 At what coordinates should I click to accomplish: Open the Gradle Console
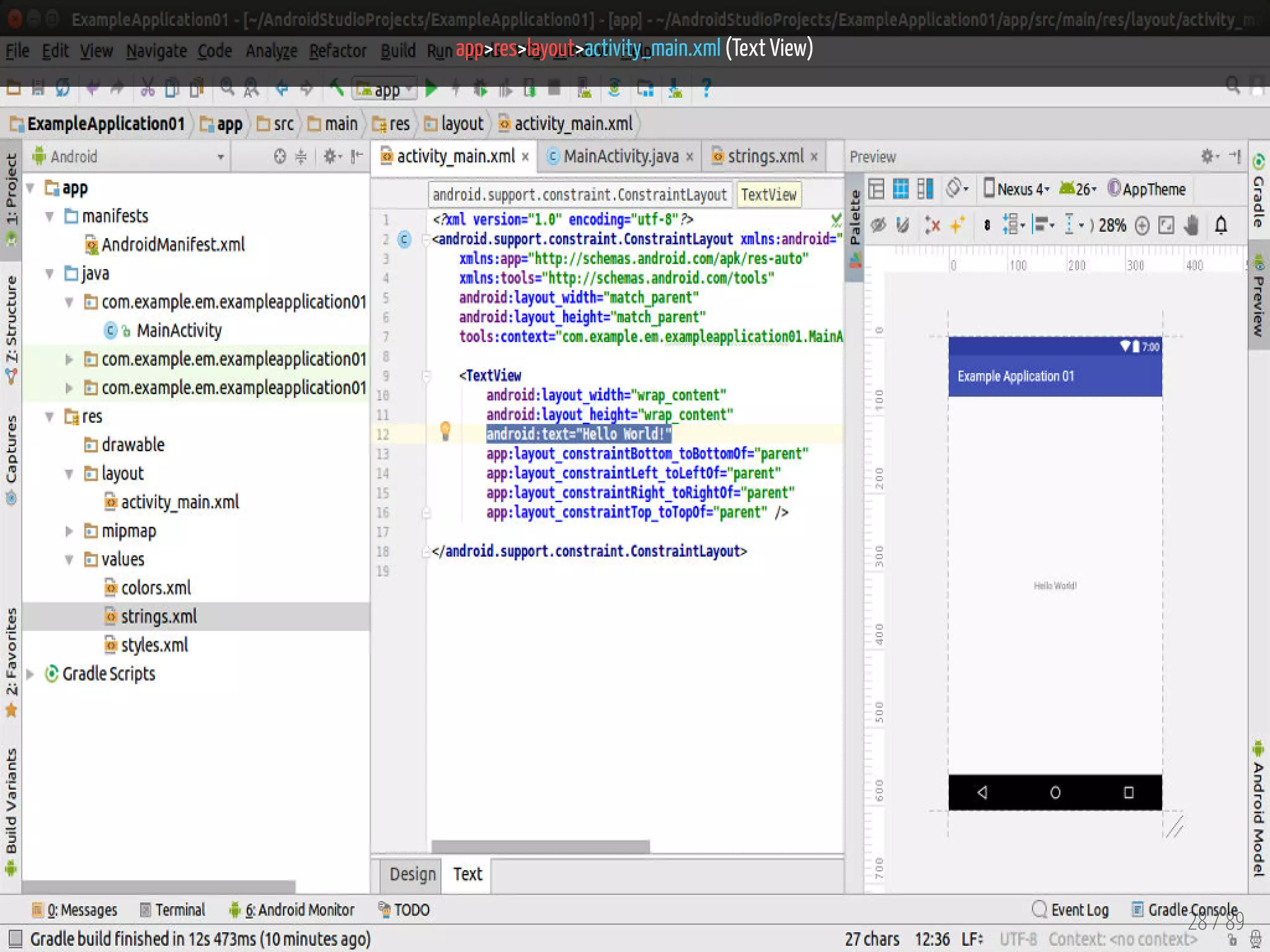(x=1184, y=910)
